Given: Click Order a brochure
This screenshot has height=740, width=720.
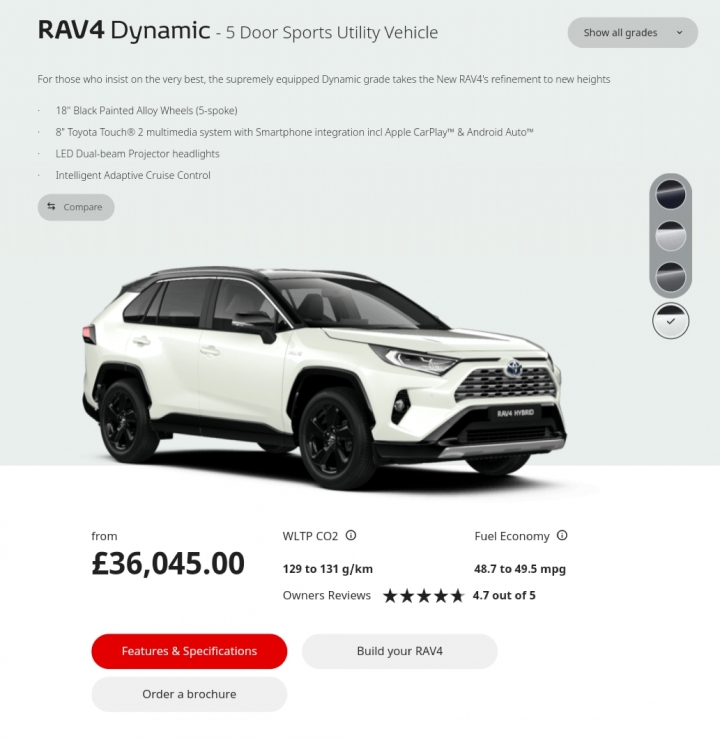Looking at the screenshot, I should tap(189, 694).
